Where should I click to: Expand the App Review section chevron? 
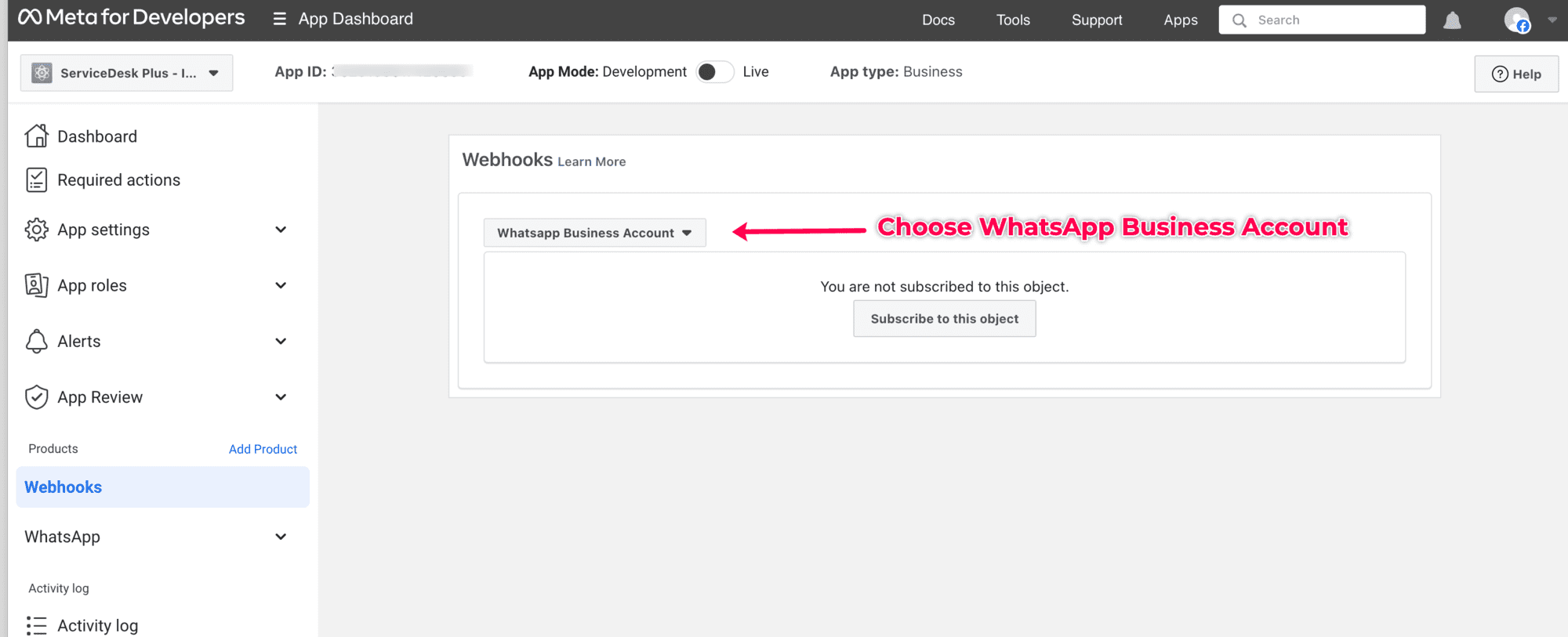point(281,397)
